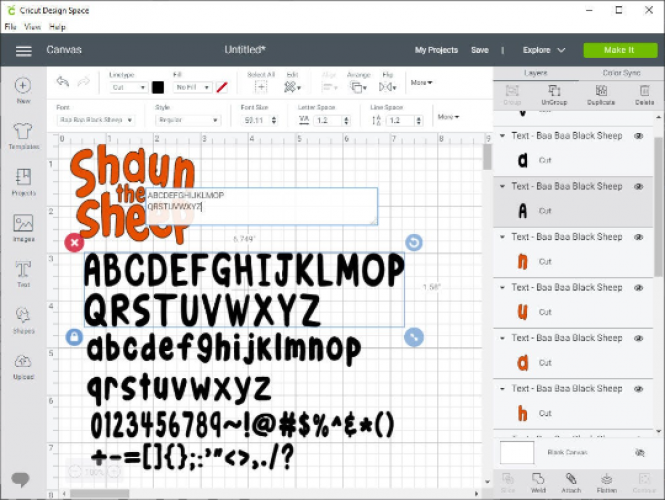The image size is (665, 500).
Task: Click the lock proportions handle
Action: click(x=74, y=338)
